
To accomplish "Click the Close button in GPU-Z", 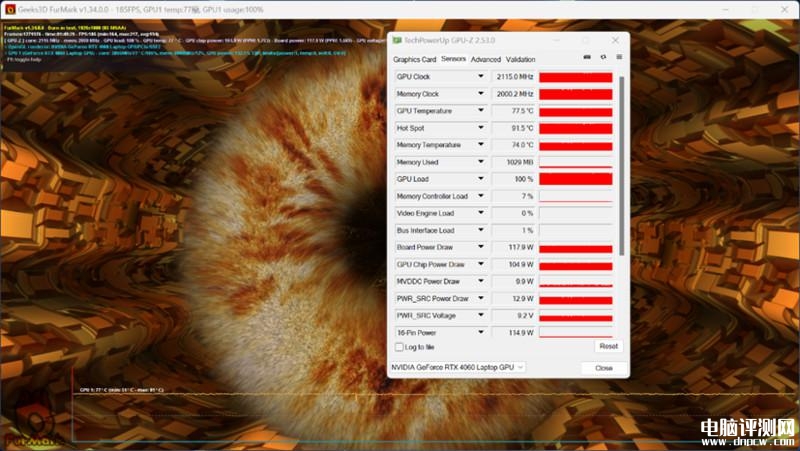I will point(604,368).
